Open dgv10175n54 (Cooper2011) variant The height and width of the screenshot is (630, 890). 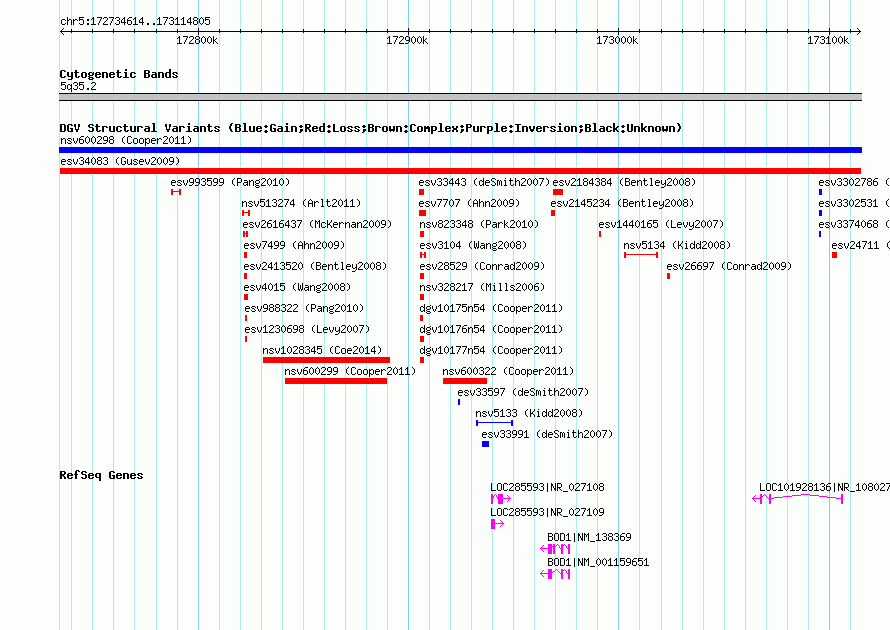tap(491, 308)
